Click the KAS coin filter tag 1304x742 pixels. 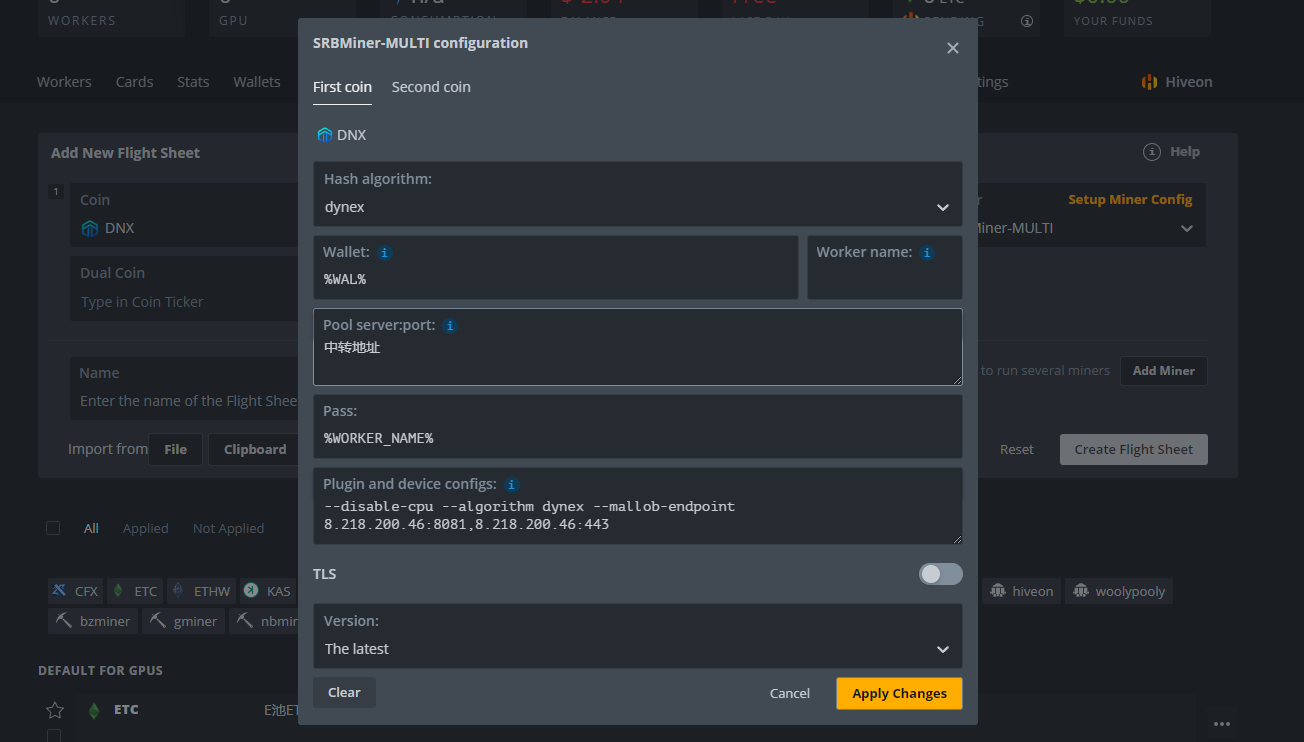(x=267, y=591)
